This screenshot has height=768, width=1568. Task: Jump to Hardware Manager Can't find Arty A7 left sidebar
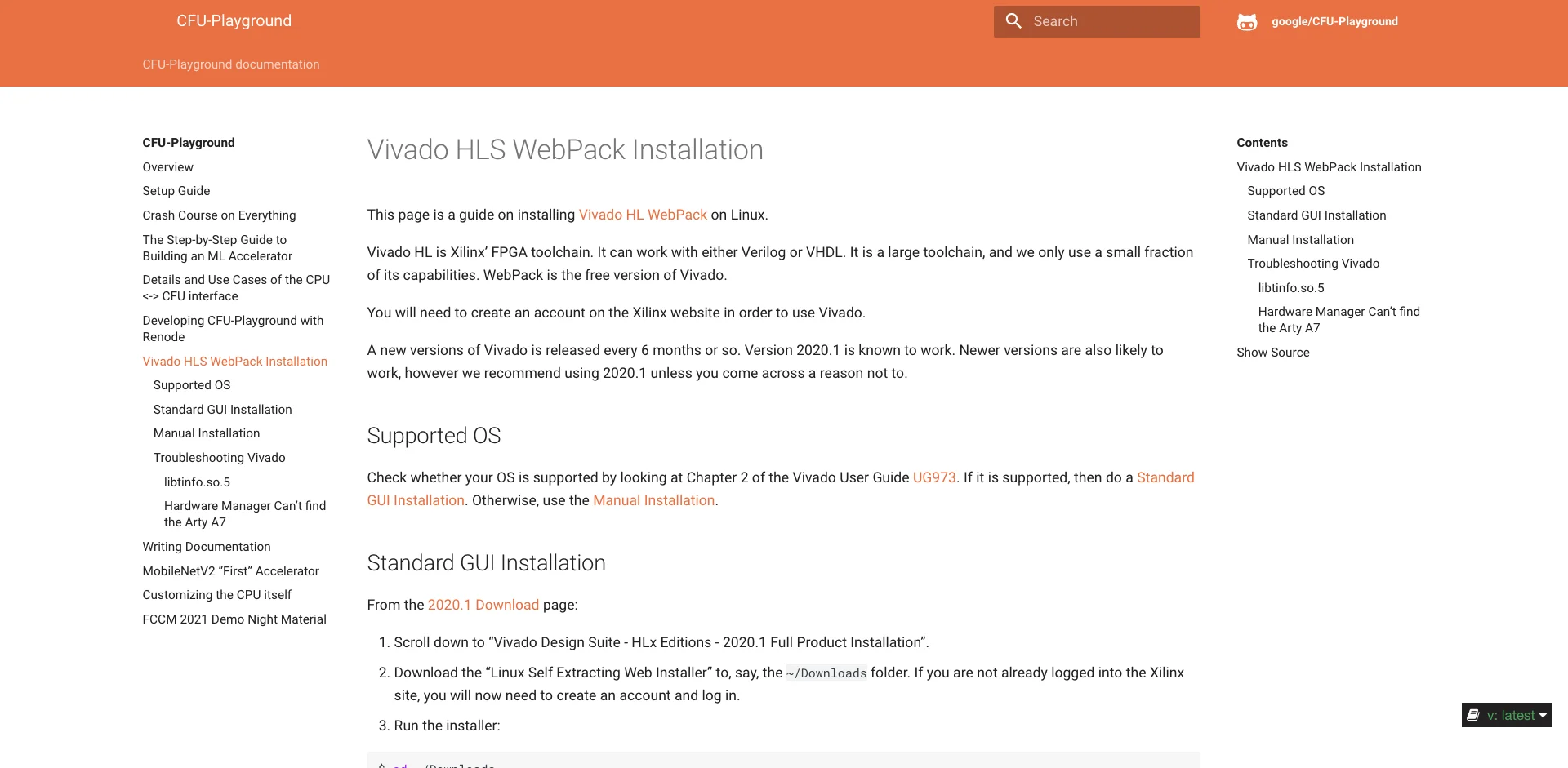pyautogui.click(x=245, y=514)
